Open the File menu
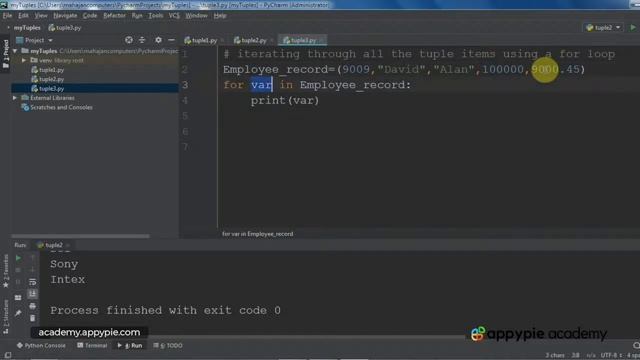The width and height of the screenshot is (640, 360). (x=7, y=16)
